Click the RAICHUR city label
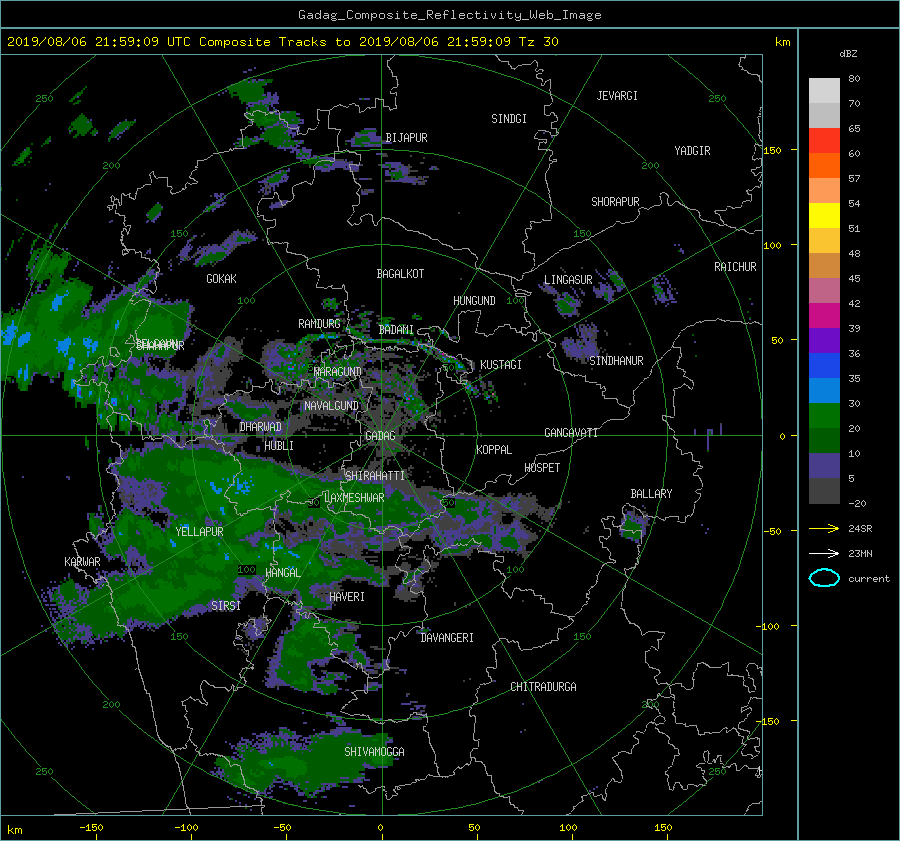The image size is (900, 841). pos(735,267)
